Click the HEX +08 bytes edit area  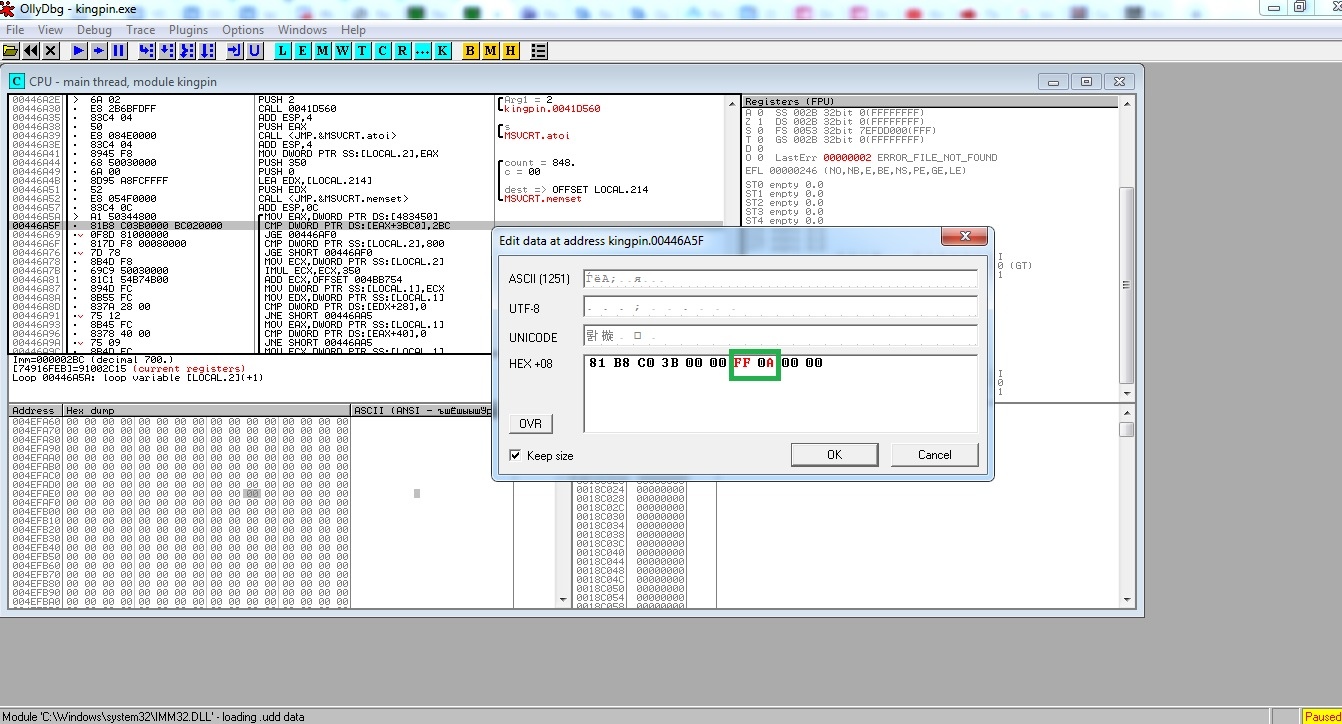click(781, 394)
